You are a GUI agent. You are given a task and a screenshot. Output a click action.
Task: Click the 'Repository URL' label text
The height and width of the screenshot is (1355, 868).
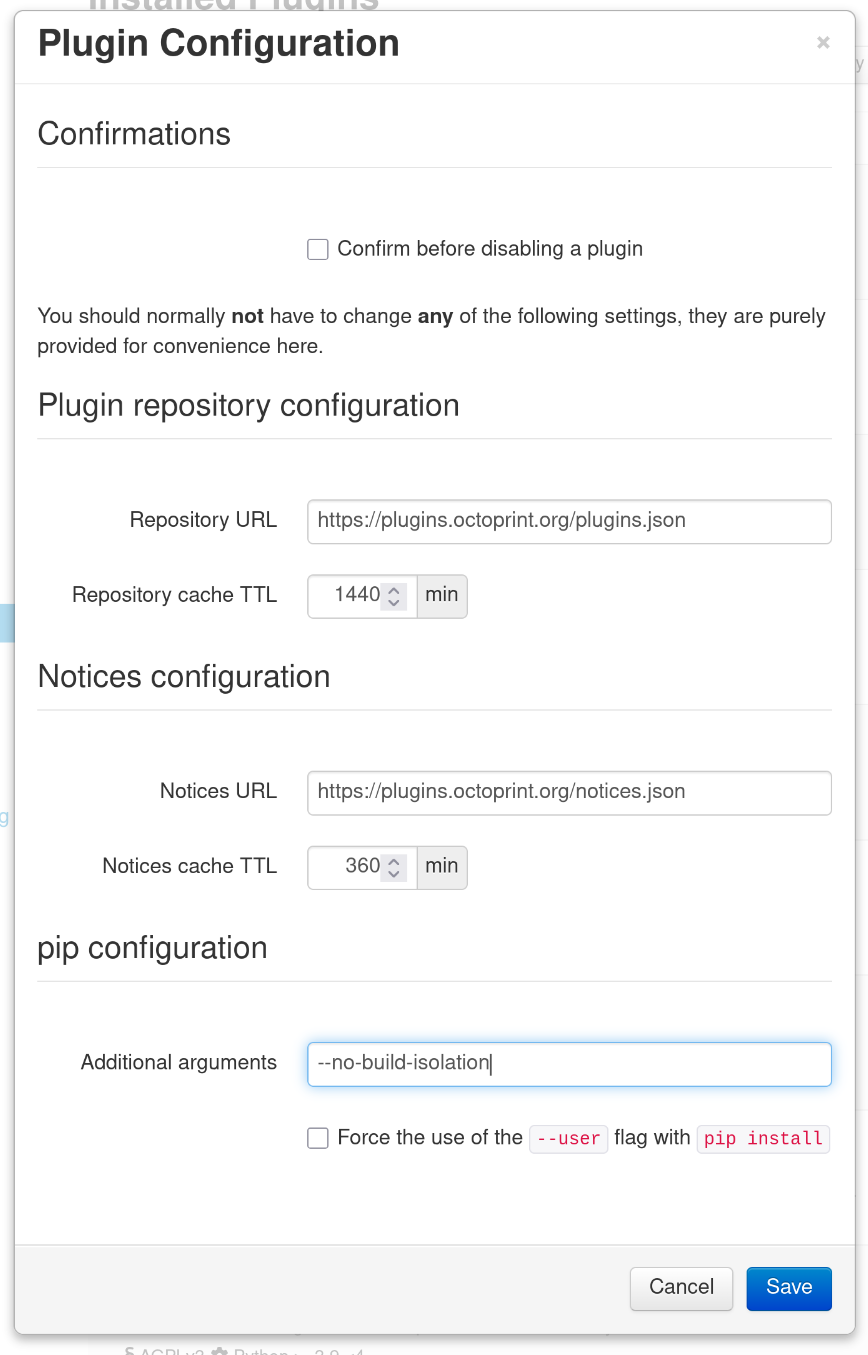point(203,520)
